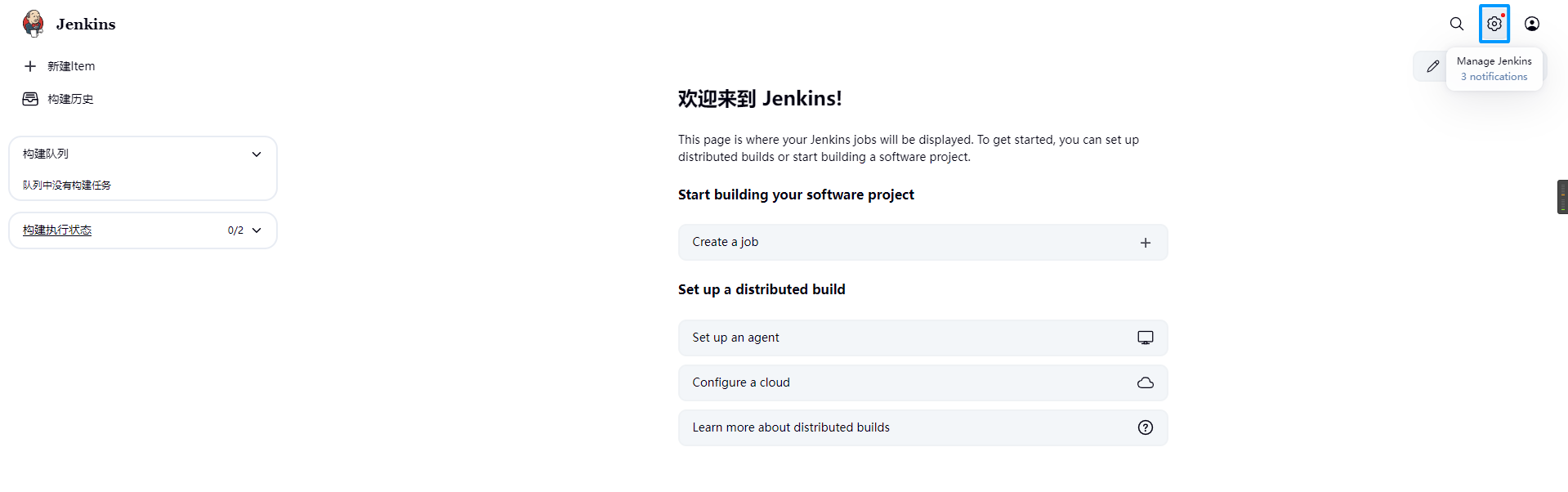Click the 构建历史 tray icon
1568x492 pixels.
coord(30,99)
